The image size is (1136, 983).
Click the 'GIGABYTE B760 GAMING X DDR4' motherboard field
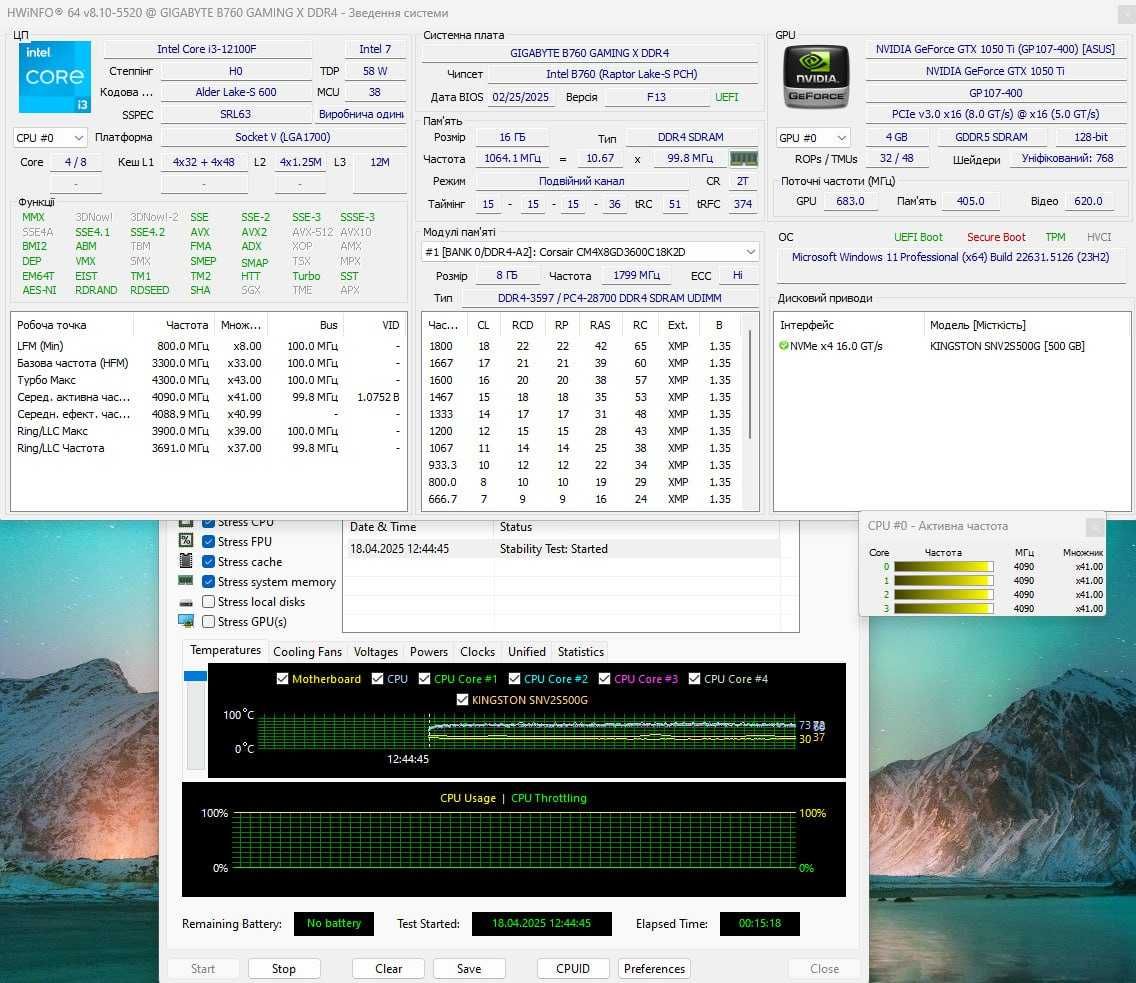(x=590, y=53)
